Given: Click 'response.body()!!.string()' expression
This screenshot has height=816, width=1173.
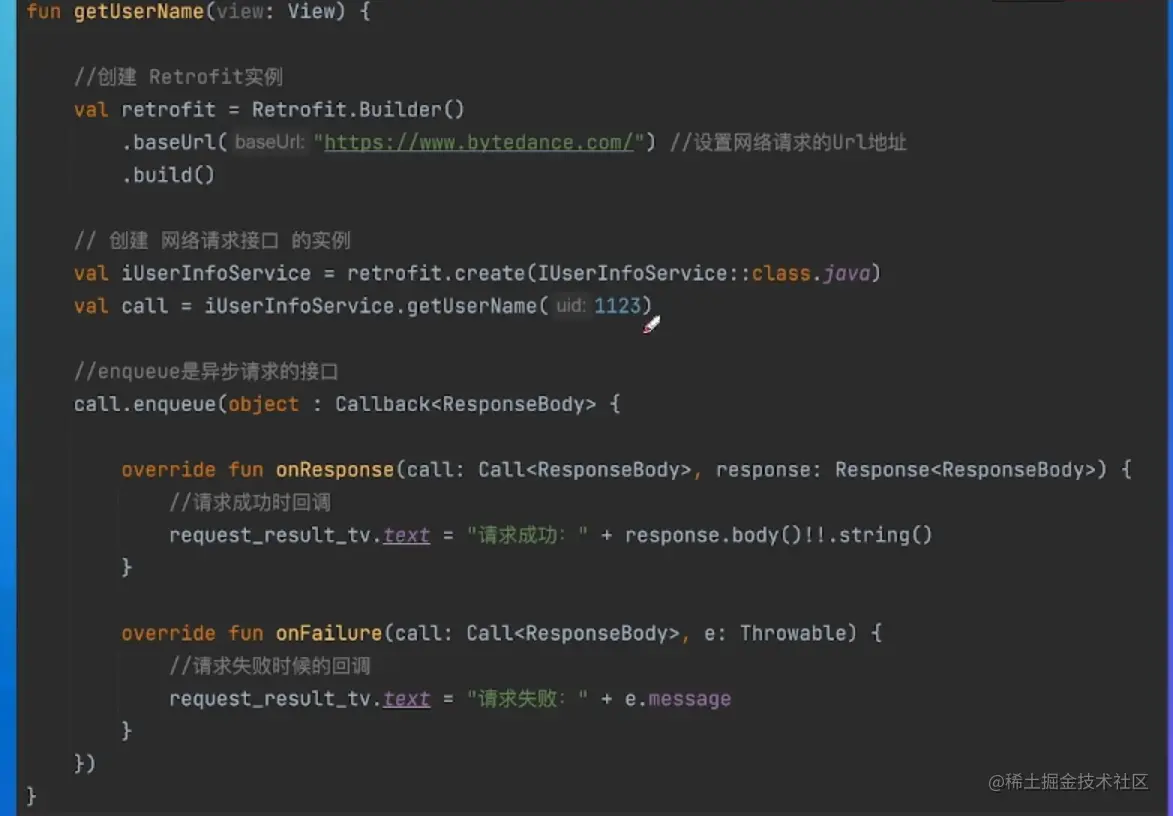Looking at the screenshot, I should tap(778, 535).
